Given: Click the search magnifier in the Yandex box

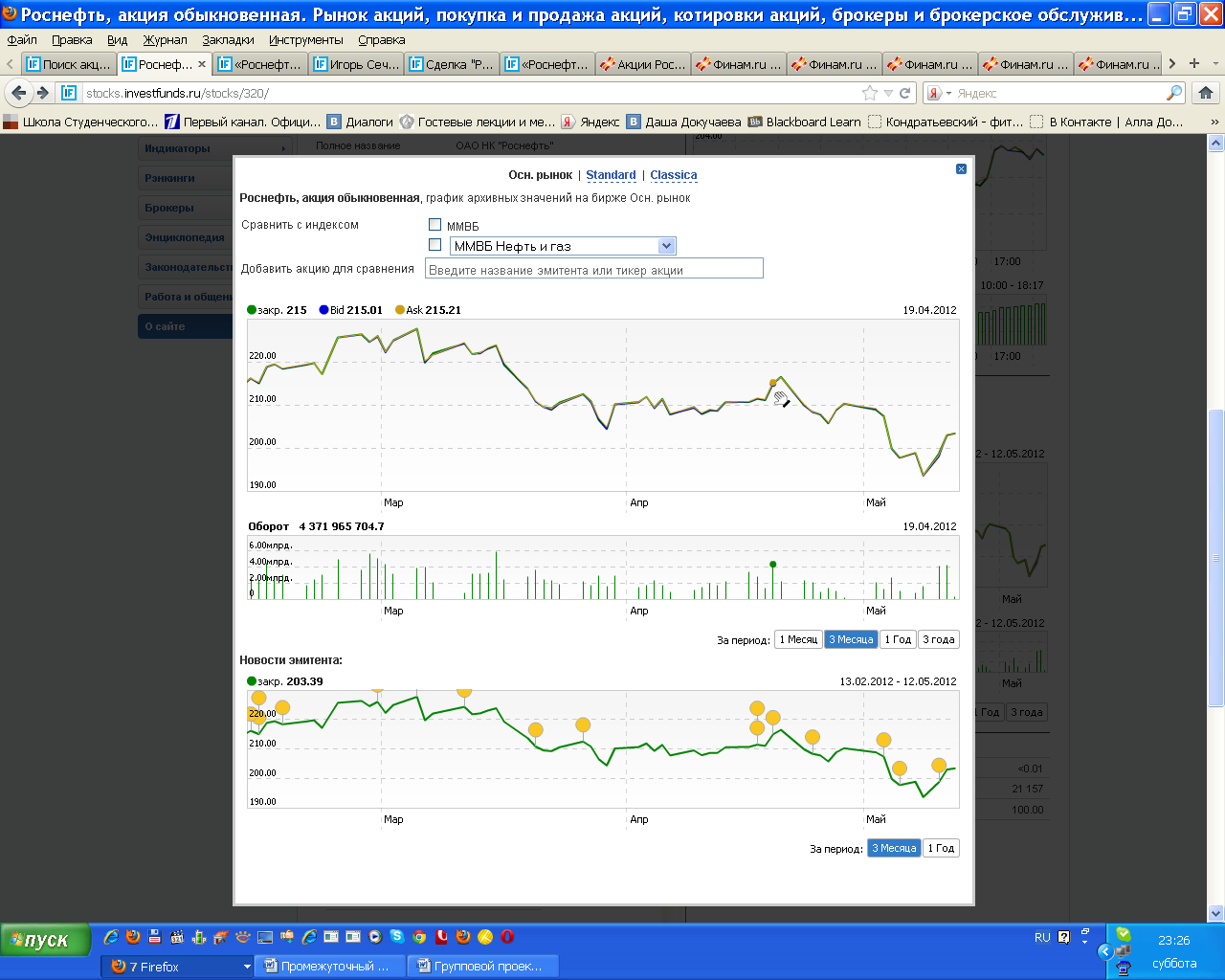Looking at the screenshot, I should point(1174,93).
